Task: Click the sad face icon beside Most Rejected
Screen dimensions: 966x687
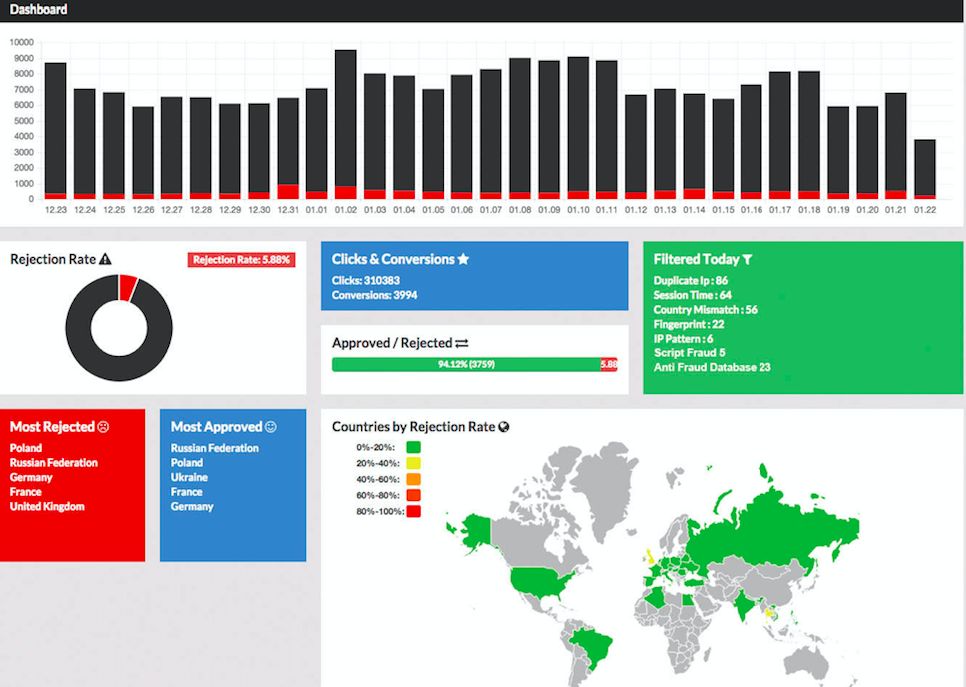Action: coord(103,427)
